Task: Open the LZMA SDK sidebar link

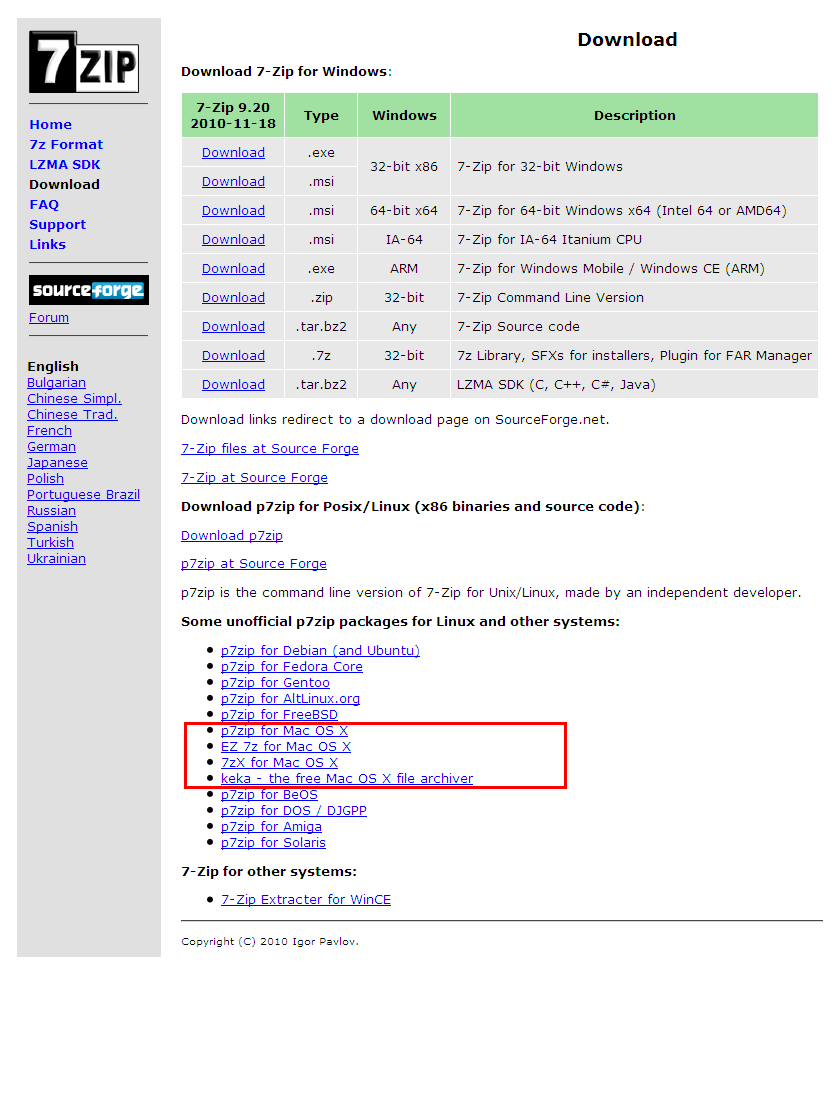Action: click(x=64, y=165)
